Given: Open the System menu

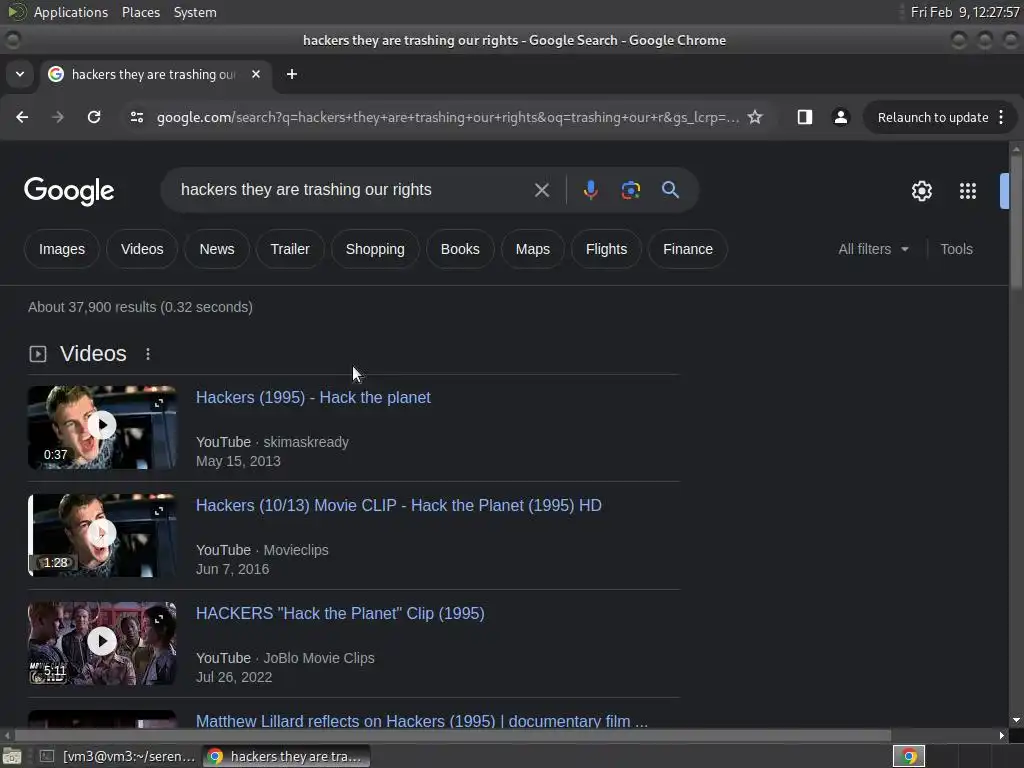Looking at the screenshot, I should click(195, 12).
